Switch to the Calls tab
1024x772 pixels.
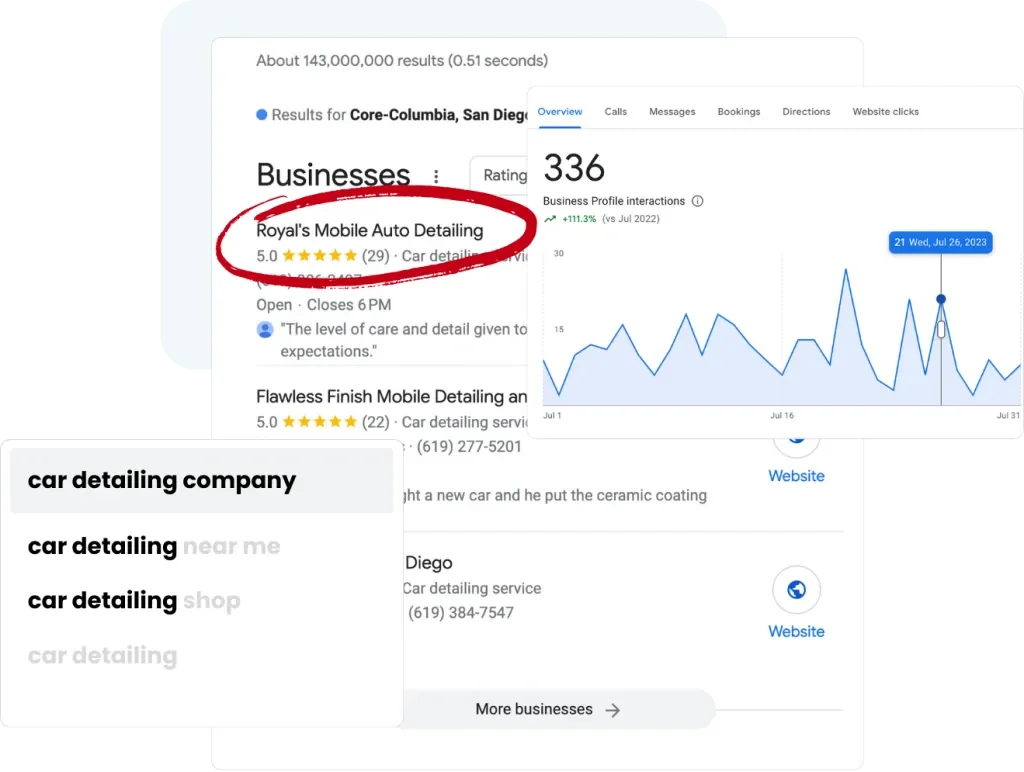615,112
